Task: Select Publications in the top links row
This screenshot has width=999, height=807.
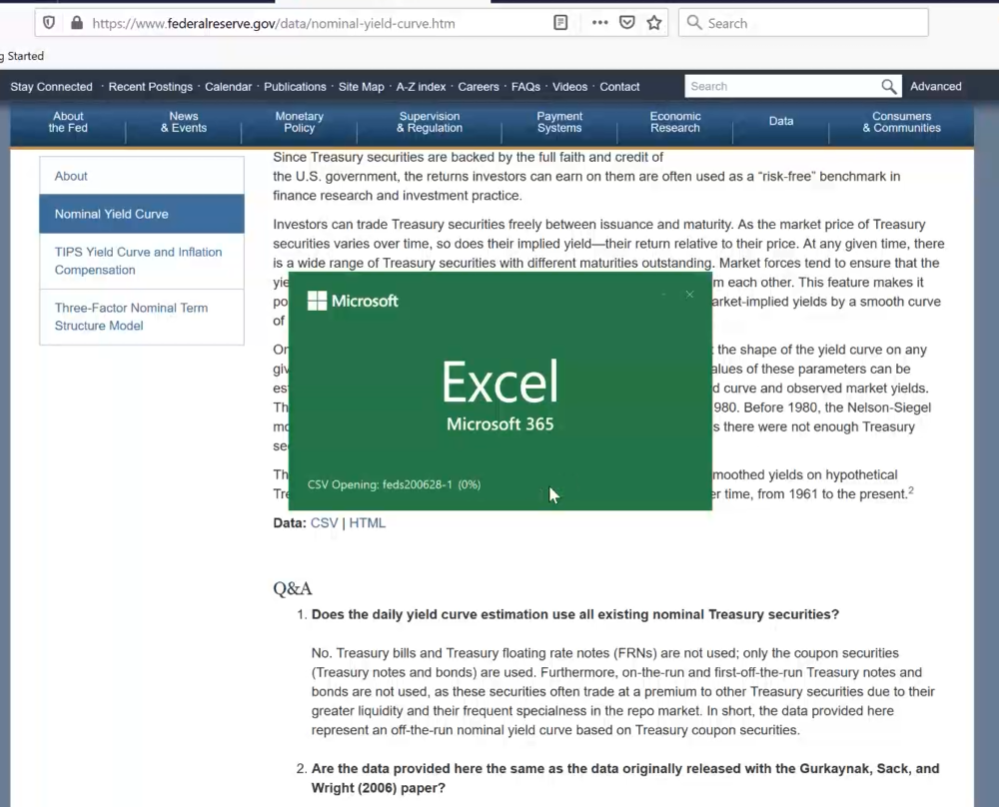Action: 295,86
